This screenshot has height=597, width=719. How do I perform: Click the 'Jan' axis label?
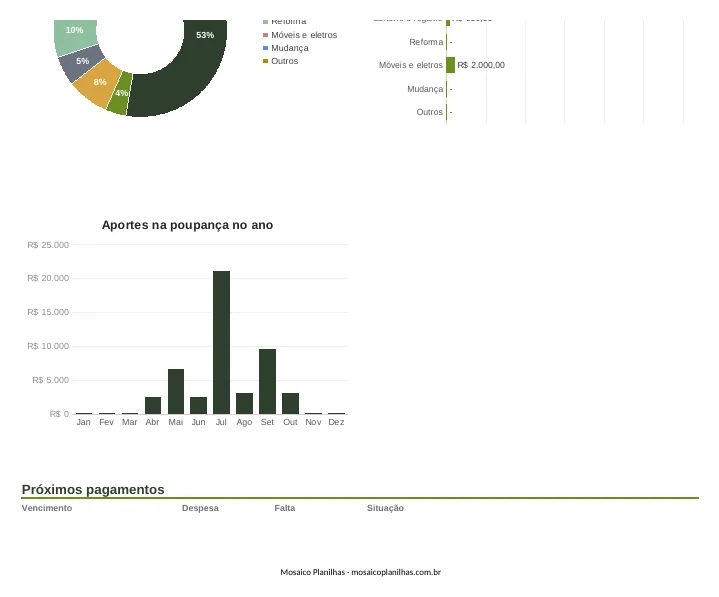pyautogui.click(x=83, y=422)
